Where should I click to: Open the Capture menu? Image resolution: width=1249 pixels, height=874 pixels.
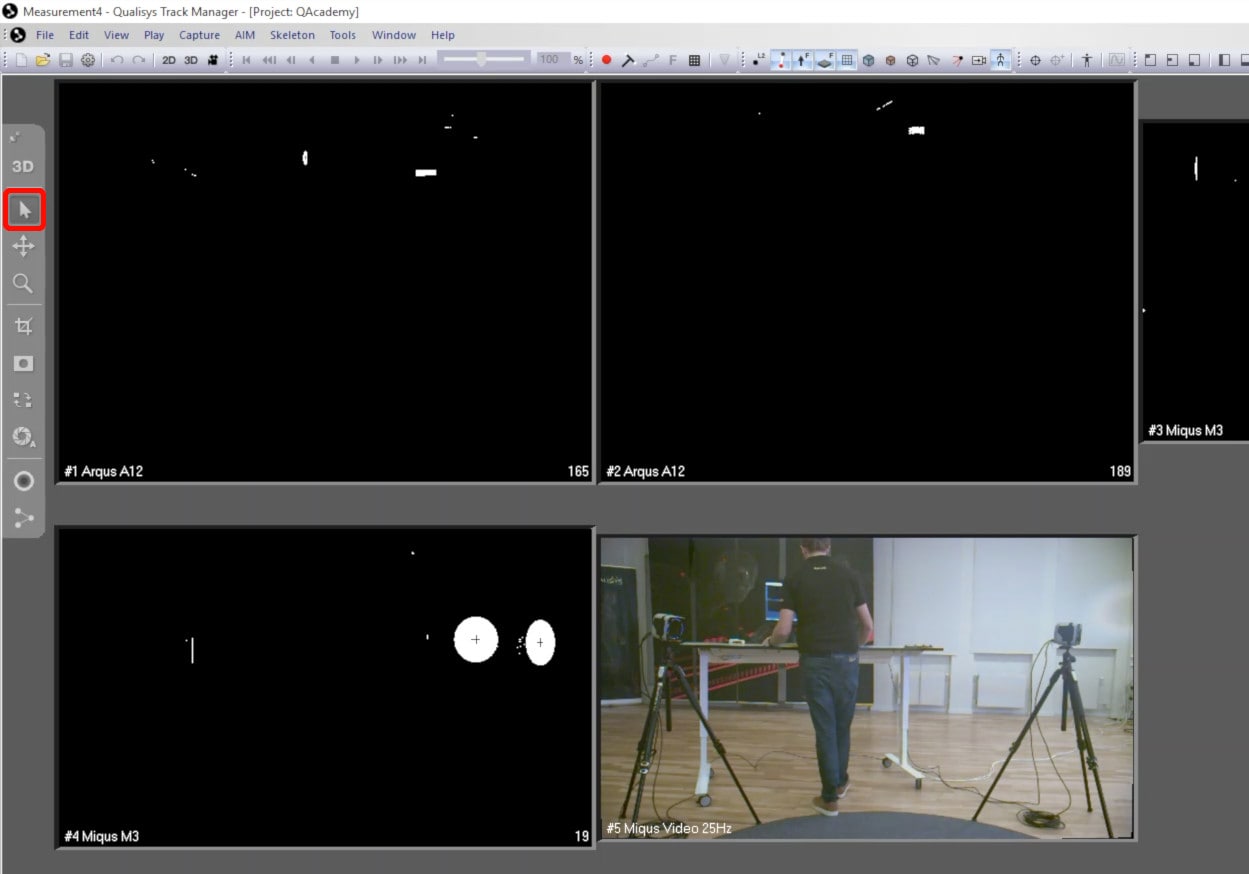[x=199, y=35]
